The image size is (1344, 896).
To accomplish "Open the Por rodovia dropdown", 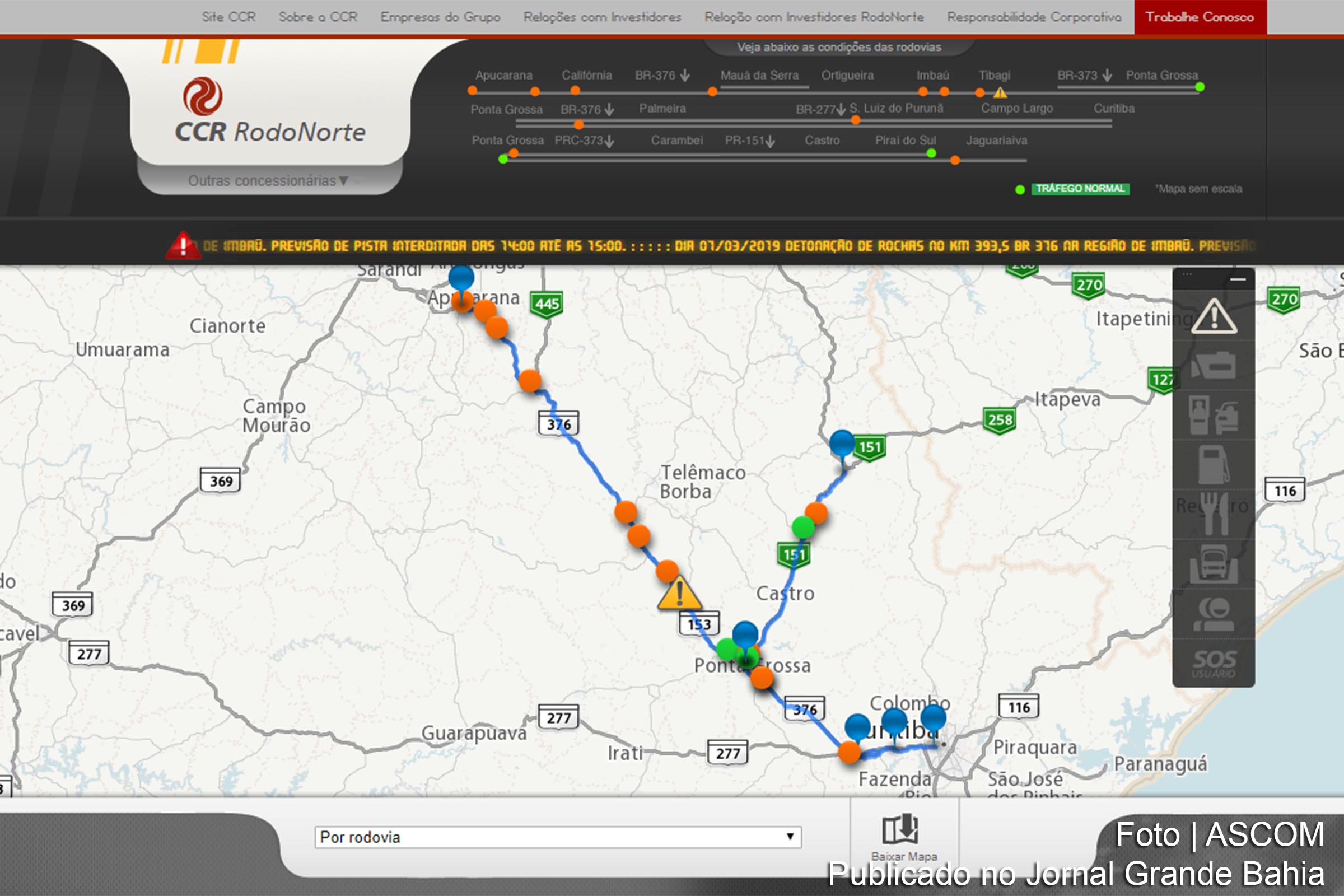I will 558,837.
